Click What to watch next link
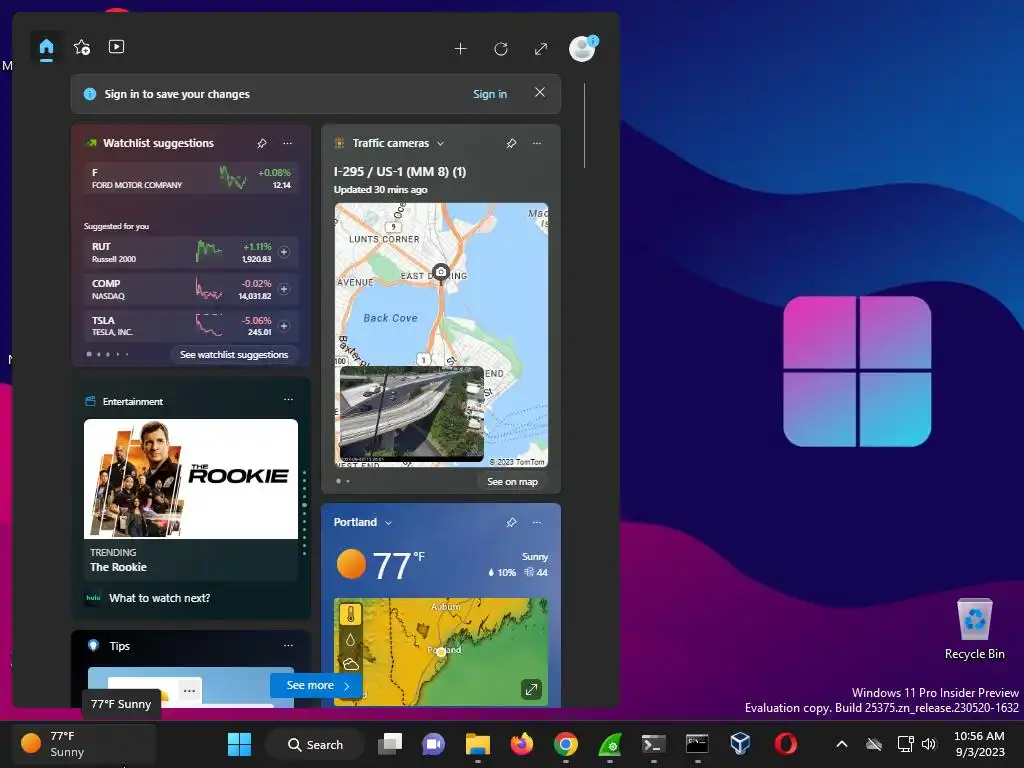 tap(159, 598)
